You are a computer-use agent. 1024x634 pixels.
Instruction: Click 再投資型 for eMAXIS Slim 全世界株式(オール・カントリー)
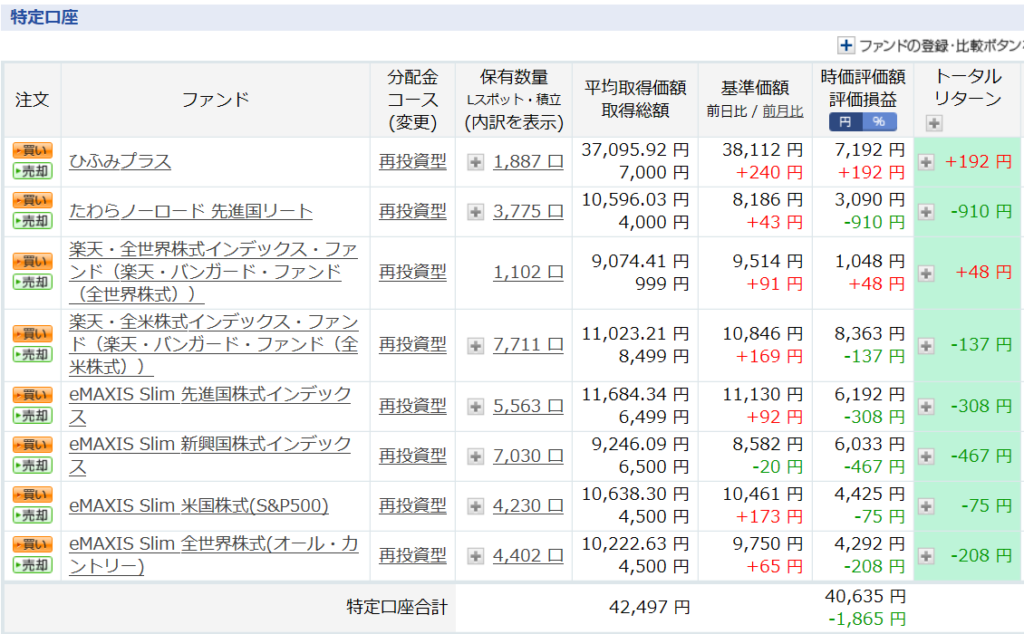point(413,555)
